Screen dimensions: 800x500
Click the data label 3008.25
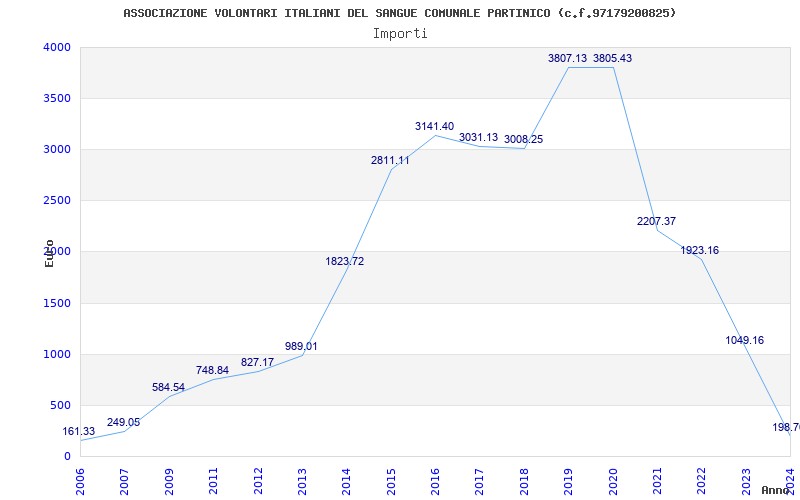(523, 139)
